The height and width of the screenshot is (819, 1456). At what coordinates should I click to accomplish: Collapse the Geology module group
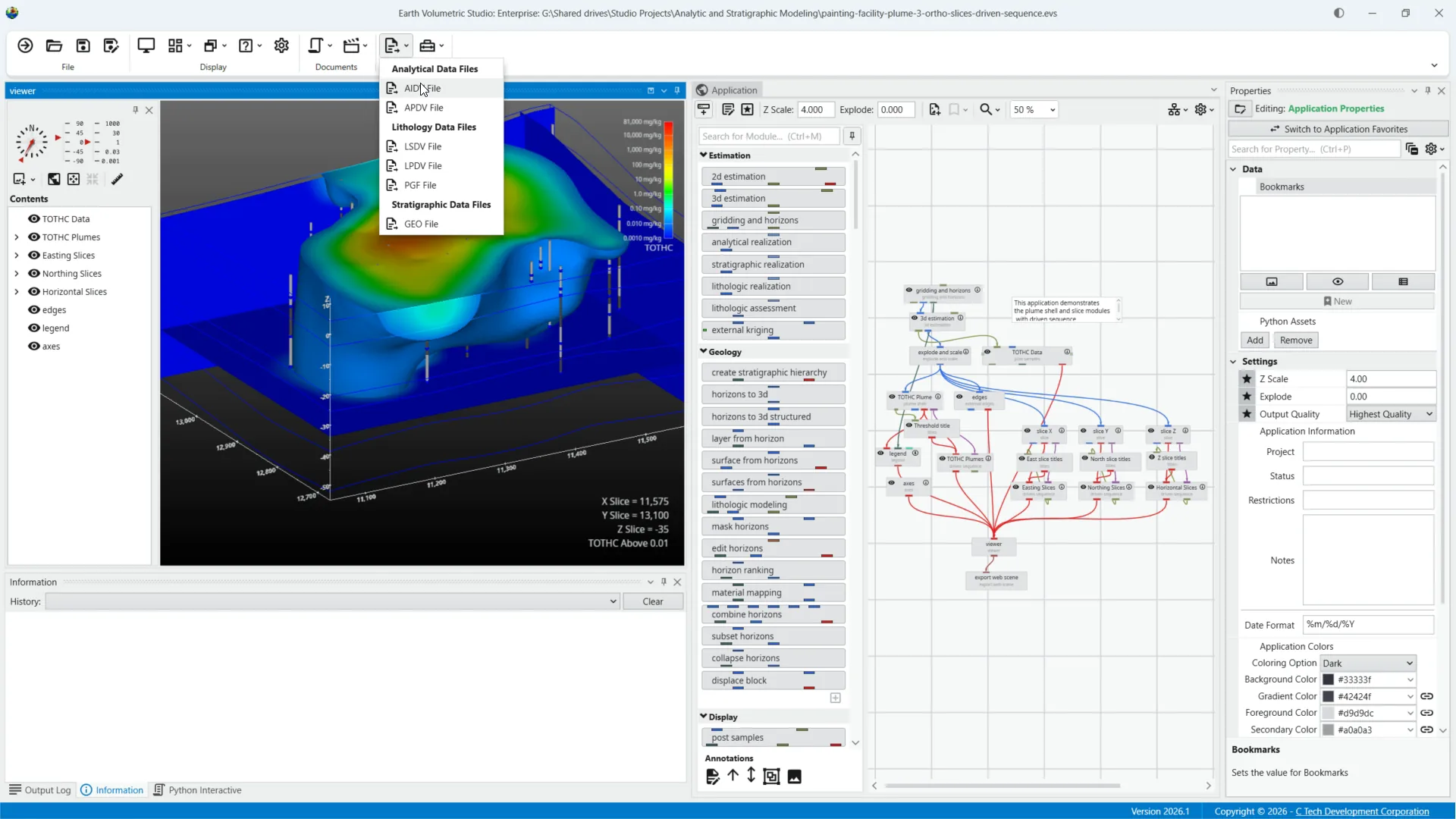[x=703, y=351]
